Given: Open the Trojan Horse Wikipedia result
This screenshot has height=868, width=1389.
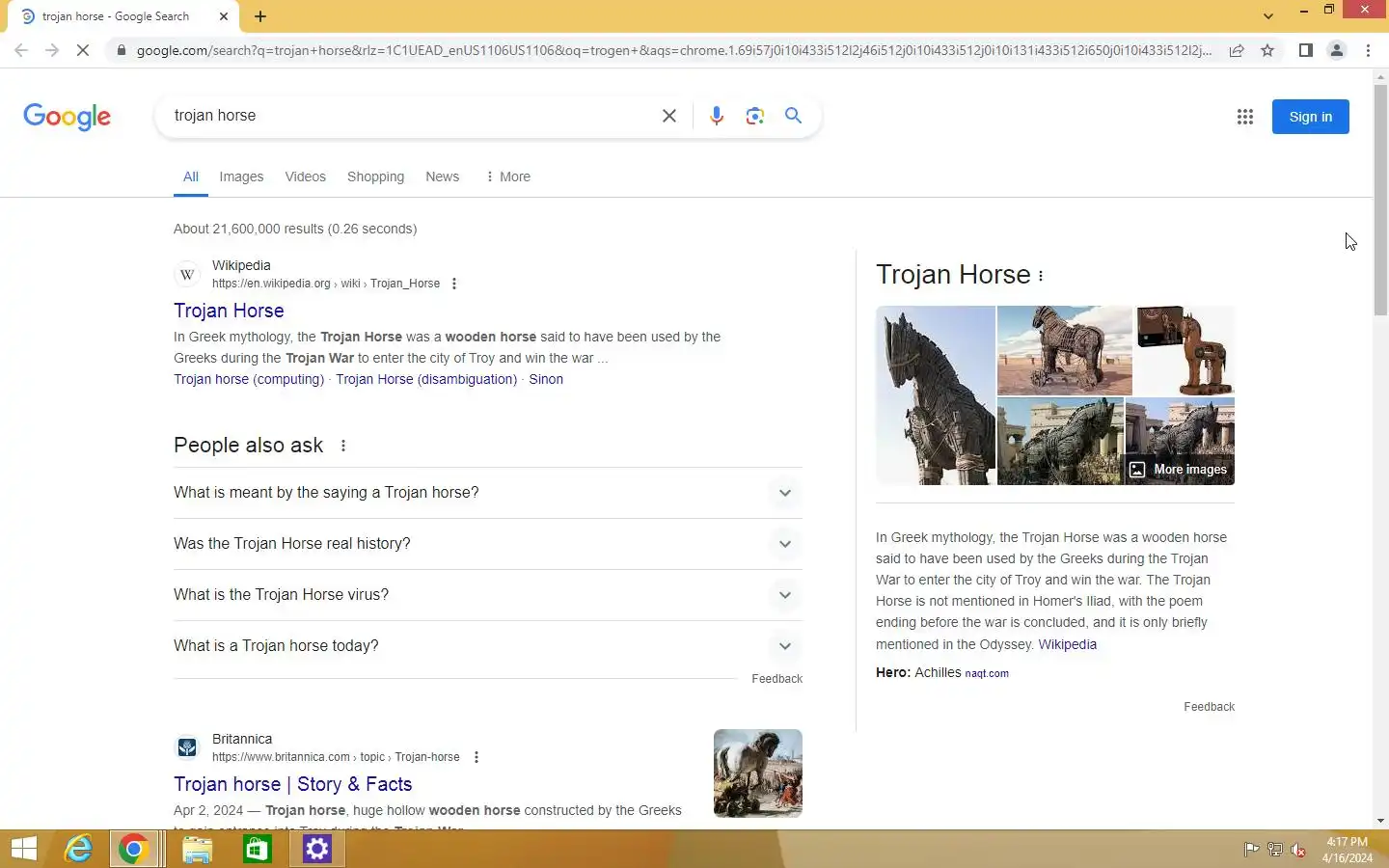Looking at the screenshot, I should tap(229, 311).
